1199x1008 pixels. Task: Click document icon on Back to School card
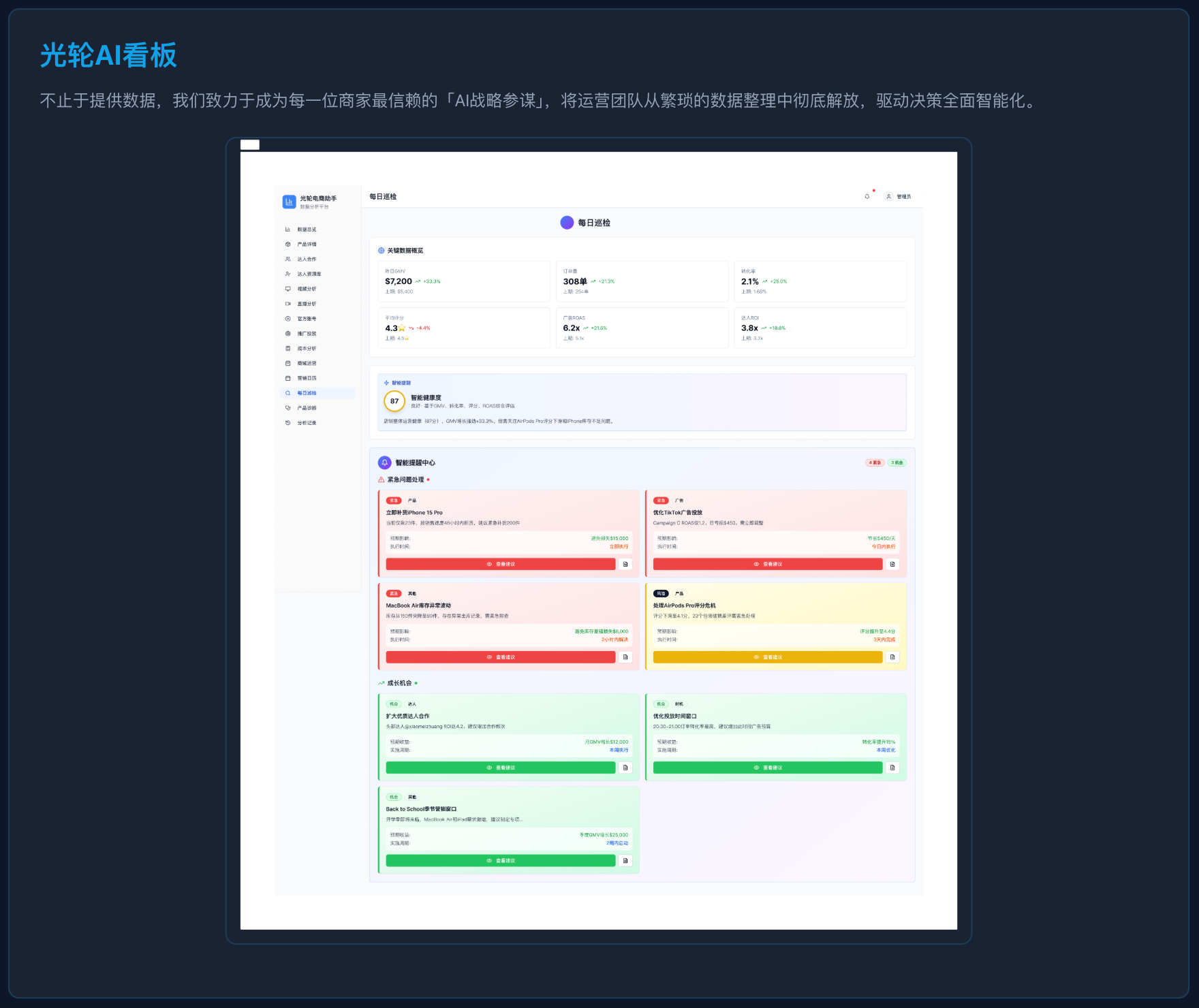pos(625,861)
